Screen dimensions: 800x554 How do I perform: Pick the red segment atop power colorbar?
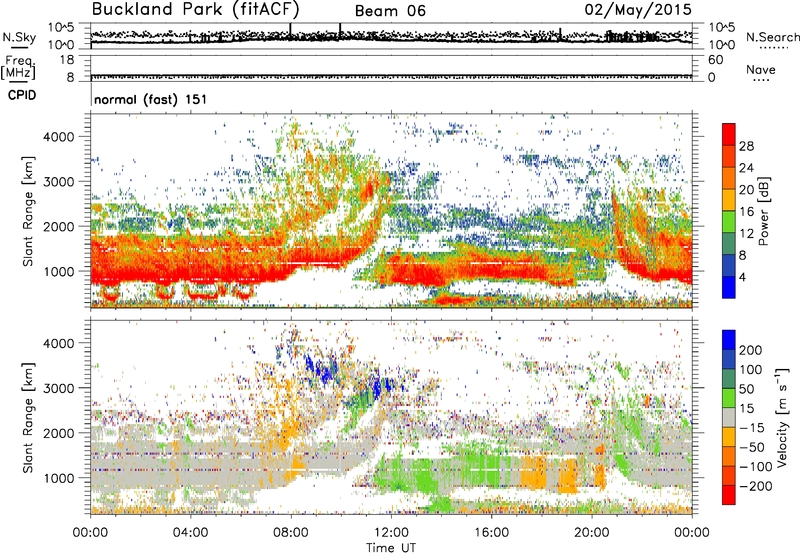729,134
